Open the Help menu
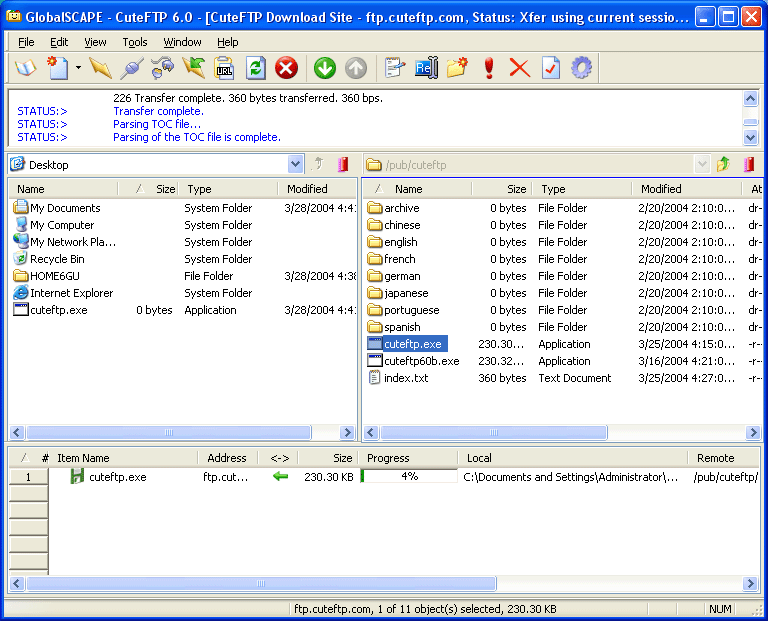The width and height of the screenshot is (768, 621). pos(227,42)
